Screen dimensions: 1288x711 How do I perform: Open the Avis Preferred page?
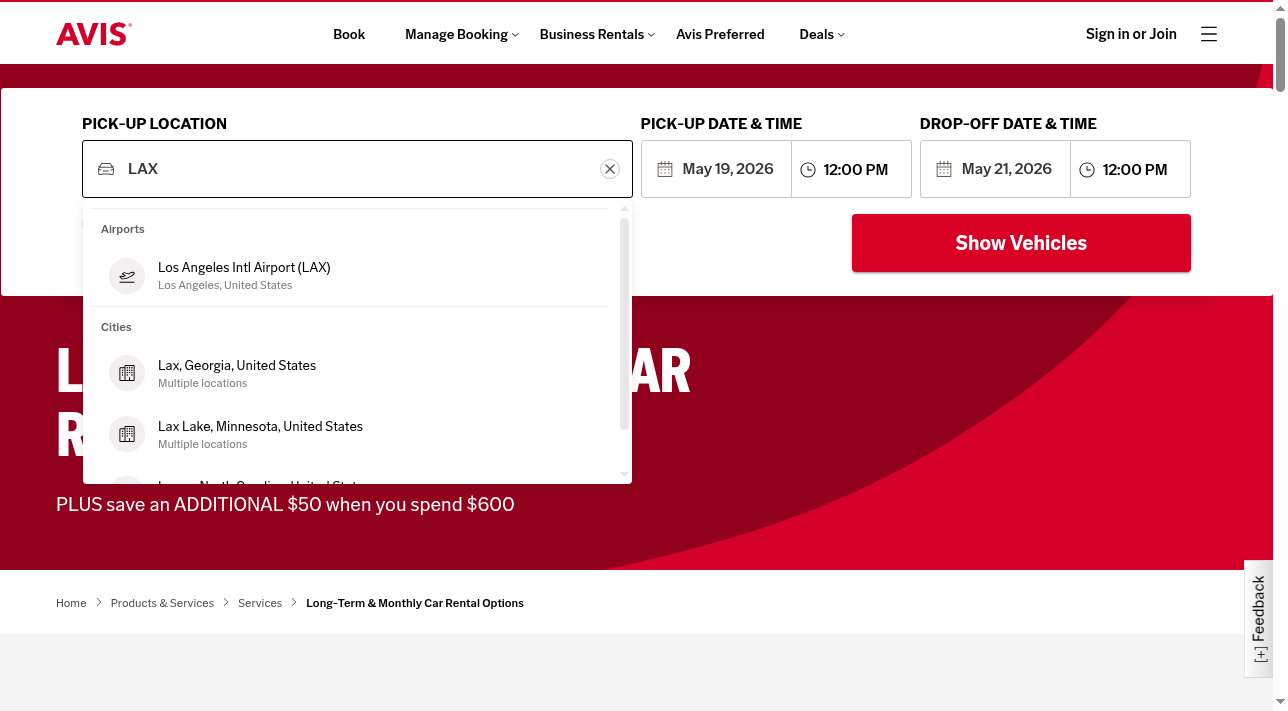point(720,34)
